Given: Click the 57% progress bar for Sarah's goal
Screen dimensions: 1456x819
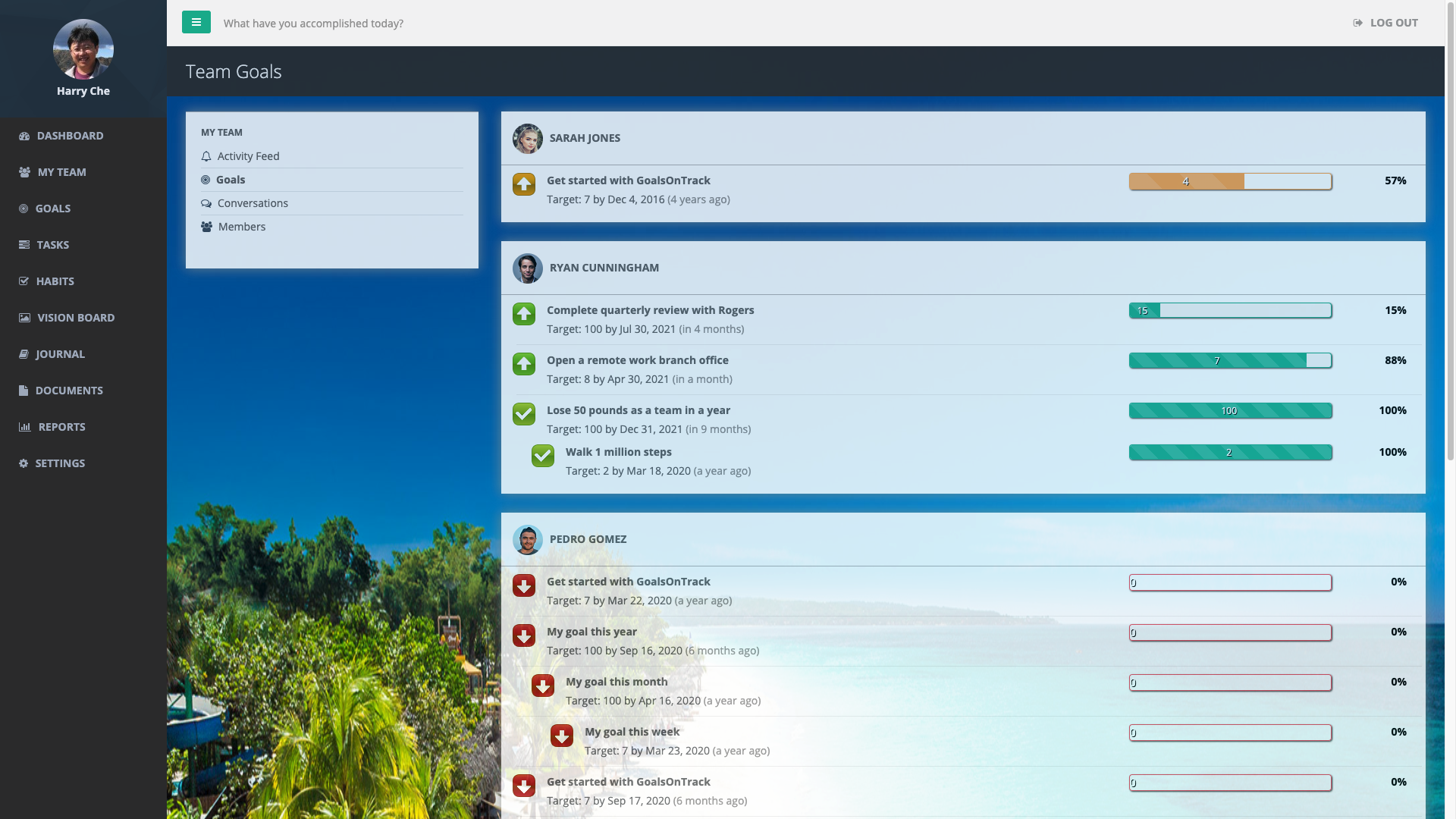Looking at the screenshot, I should pyautogui.click(x=1230, y=181).
